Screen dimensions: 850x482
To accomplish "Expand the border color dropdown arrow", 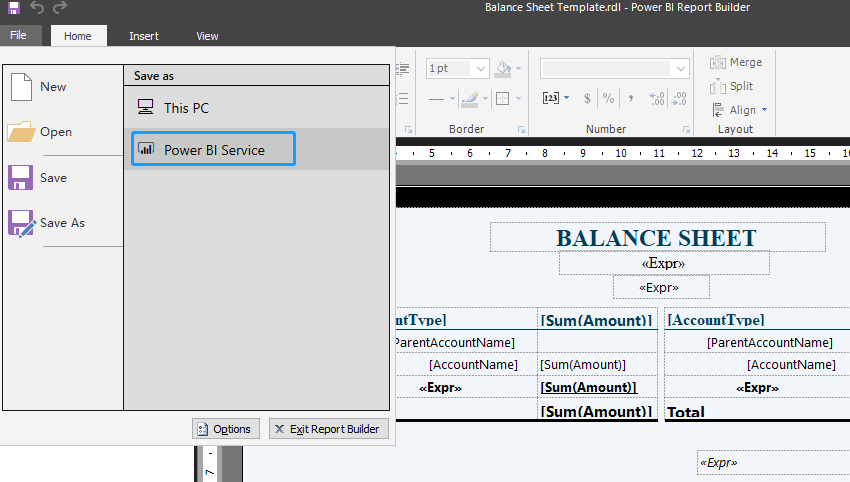I will pos(485,99).
